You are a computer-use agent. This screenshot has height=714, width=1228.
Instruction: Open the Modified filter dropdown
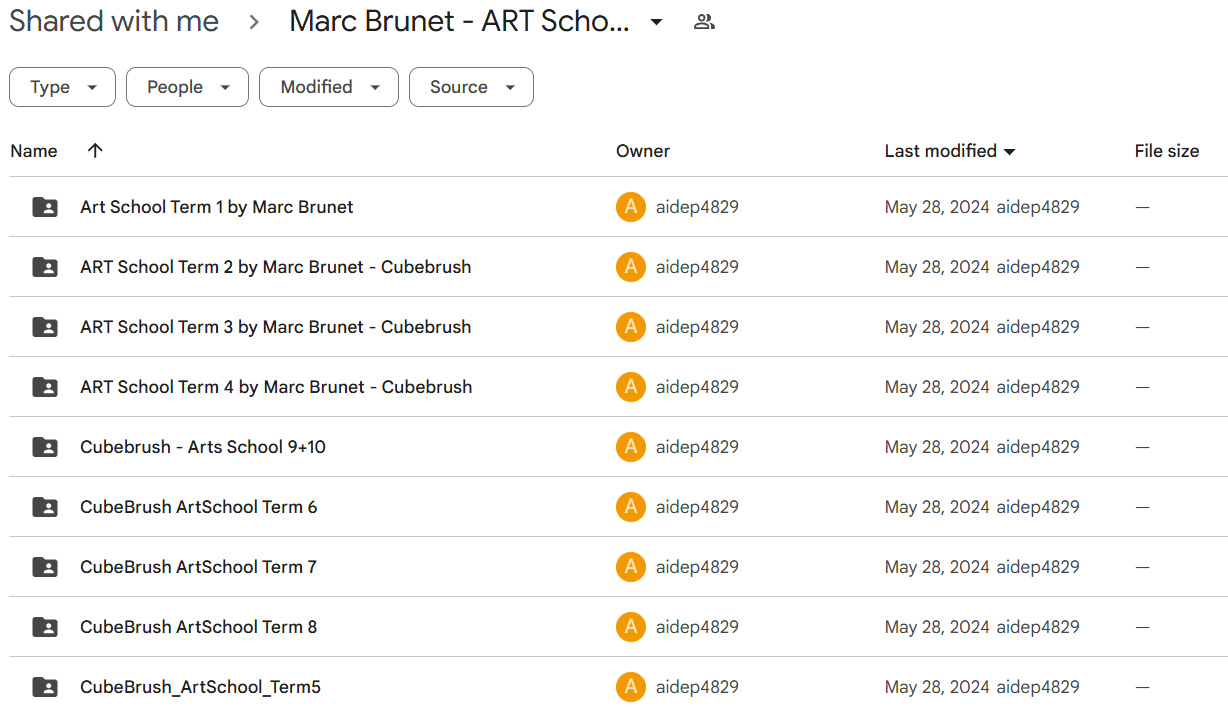329,87
